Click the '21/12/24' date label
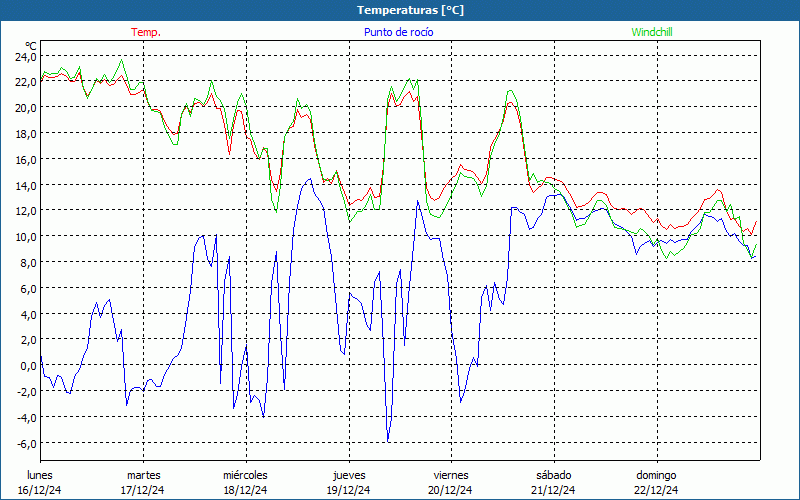Screen dimensions: 800x500 click(554, 490)
